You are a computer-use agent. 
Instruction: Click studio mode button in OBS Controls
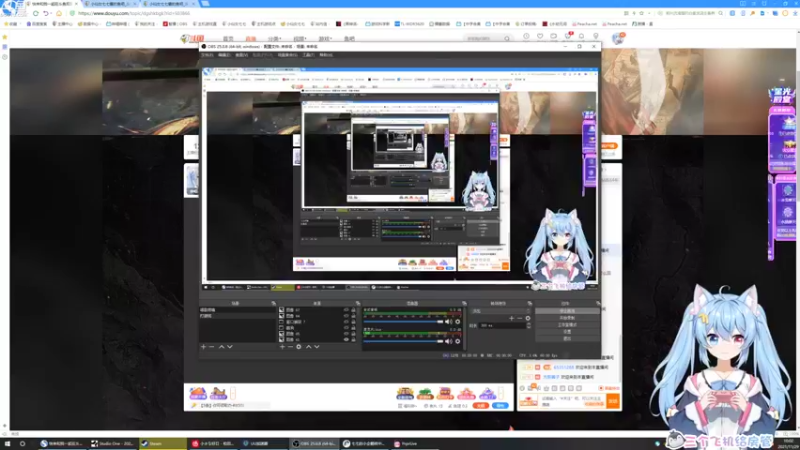click(x=567, y=324)
